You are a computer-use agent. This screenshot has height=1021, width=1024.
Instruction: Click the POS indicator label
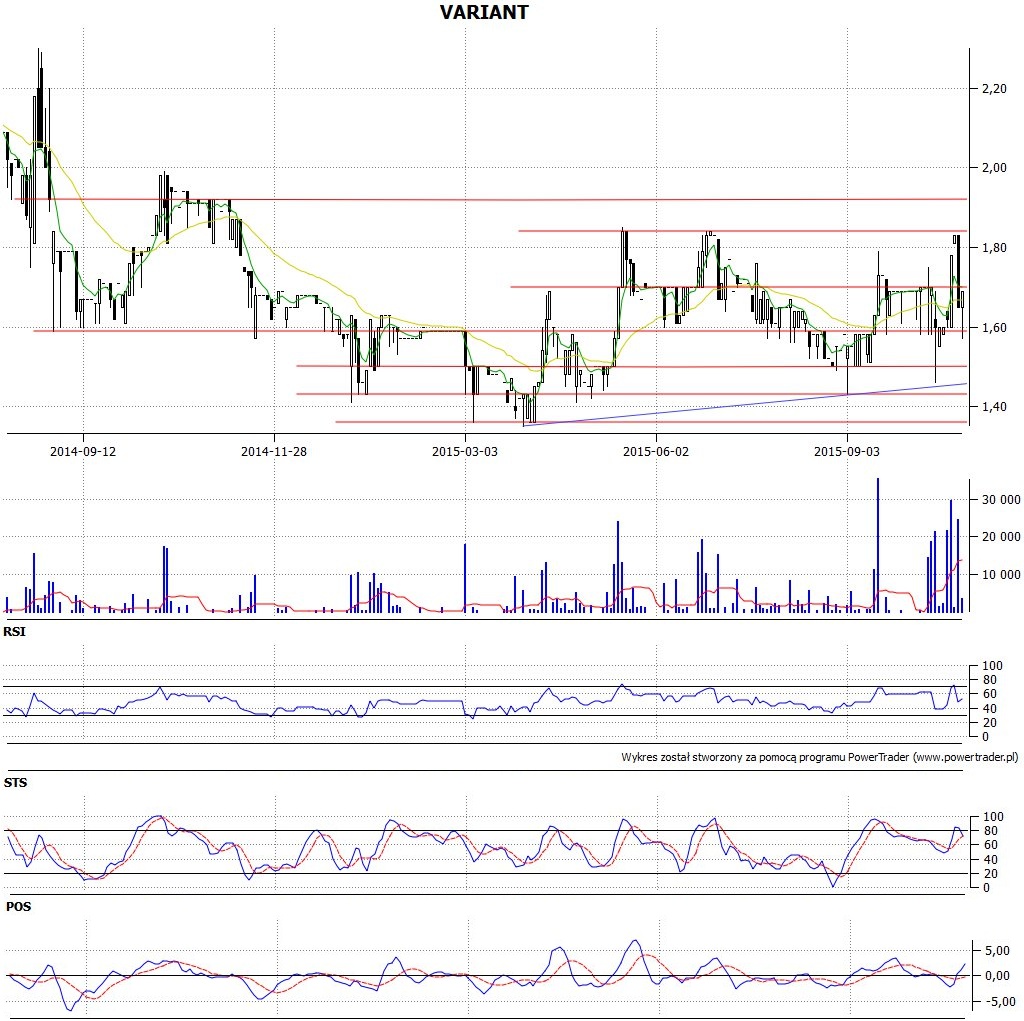pyautogui.click(x=18, y=907)
